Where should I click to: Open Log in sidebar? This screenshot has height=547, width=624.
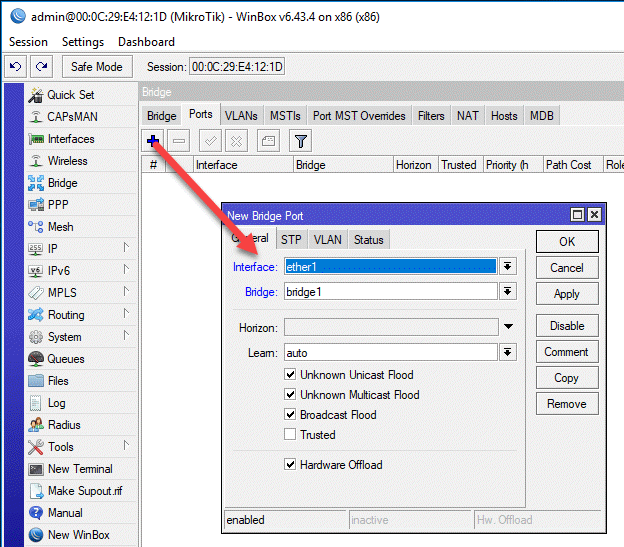click(82, 403)
